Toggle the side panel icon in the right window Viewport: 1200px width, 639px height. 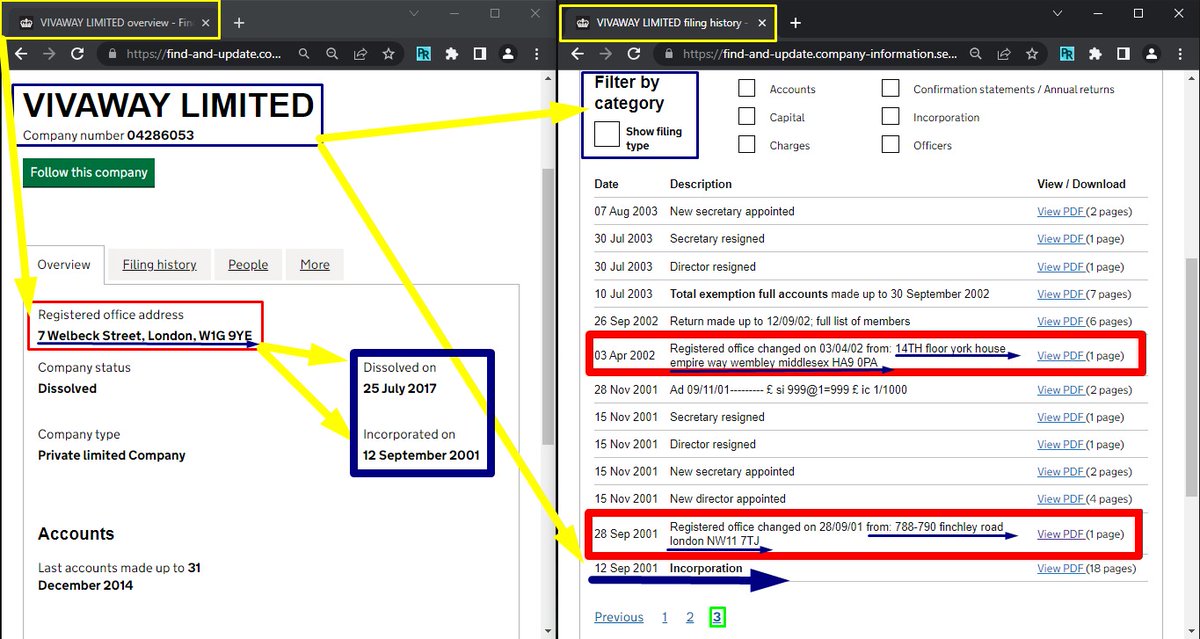pyautogui.click(x=1123, y=54)
